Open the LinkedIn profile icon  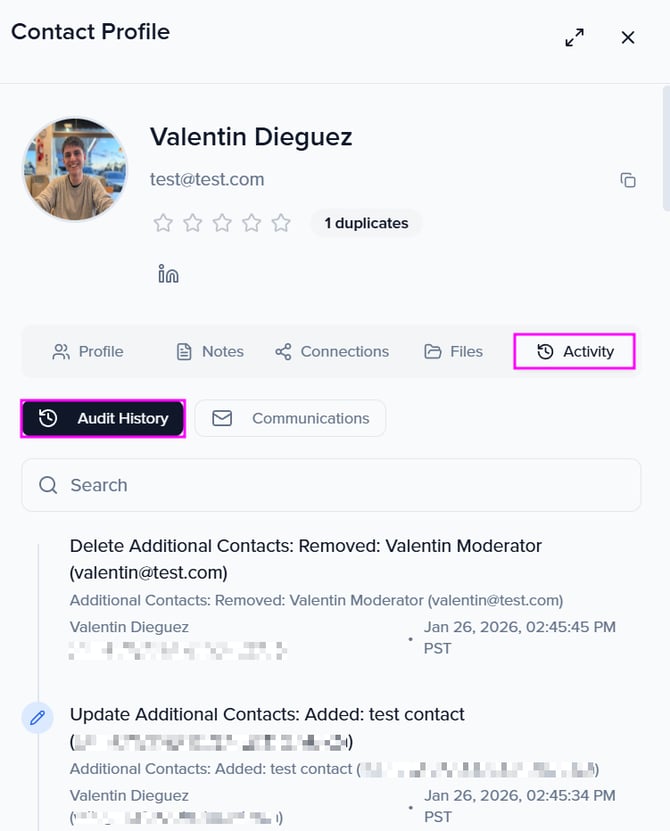[168, 273]
